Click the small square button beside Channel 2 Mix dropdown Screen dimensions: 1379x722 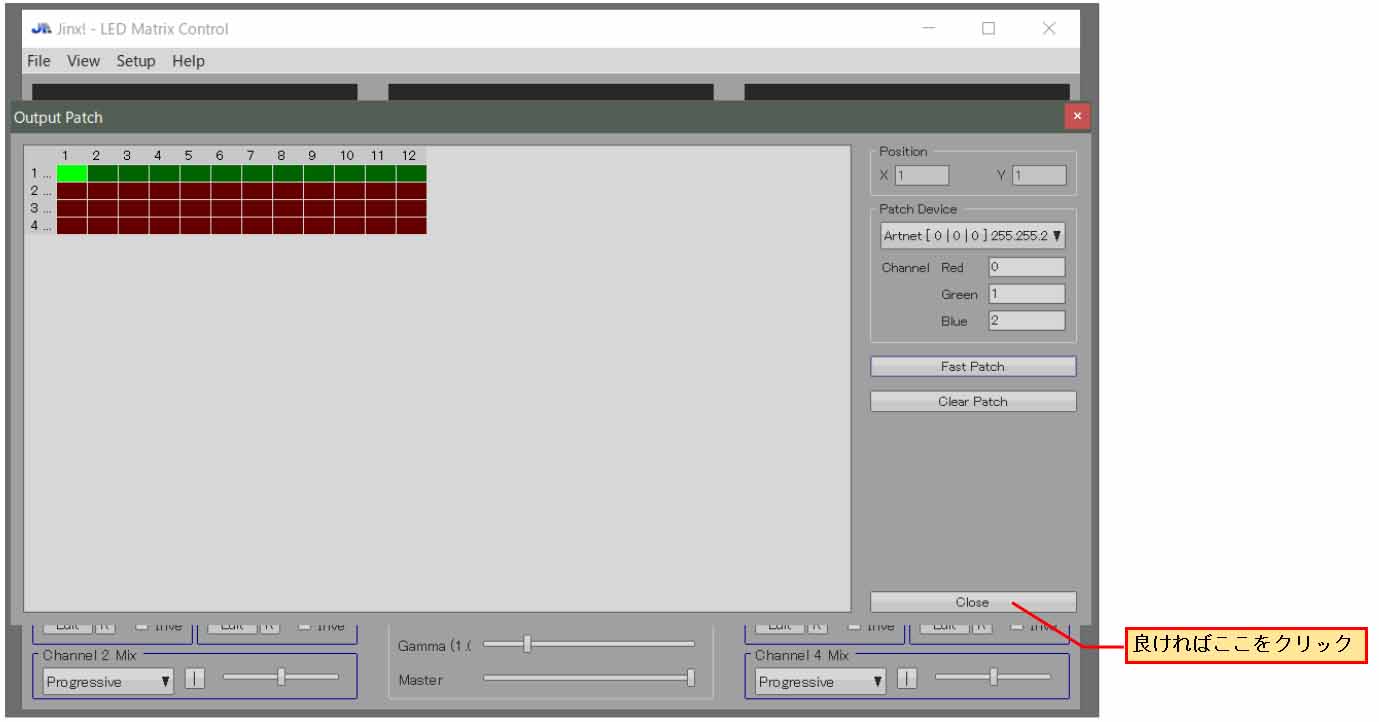(x=195, y=681)
